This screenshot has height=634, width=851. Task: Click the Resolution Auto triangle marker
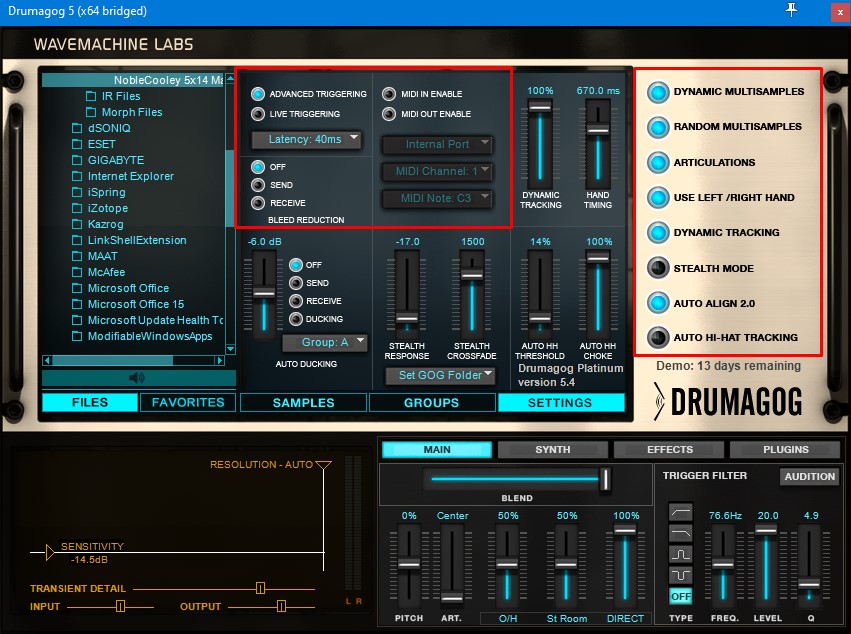pos(323,465)
